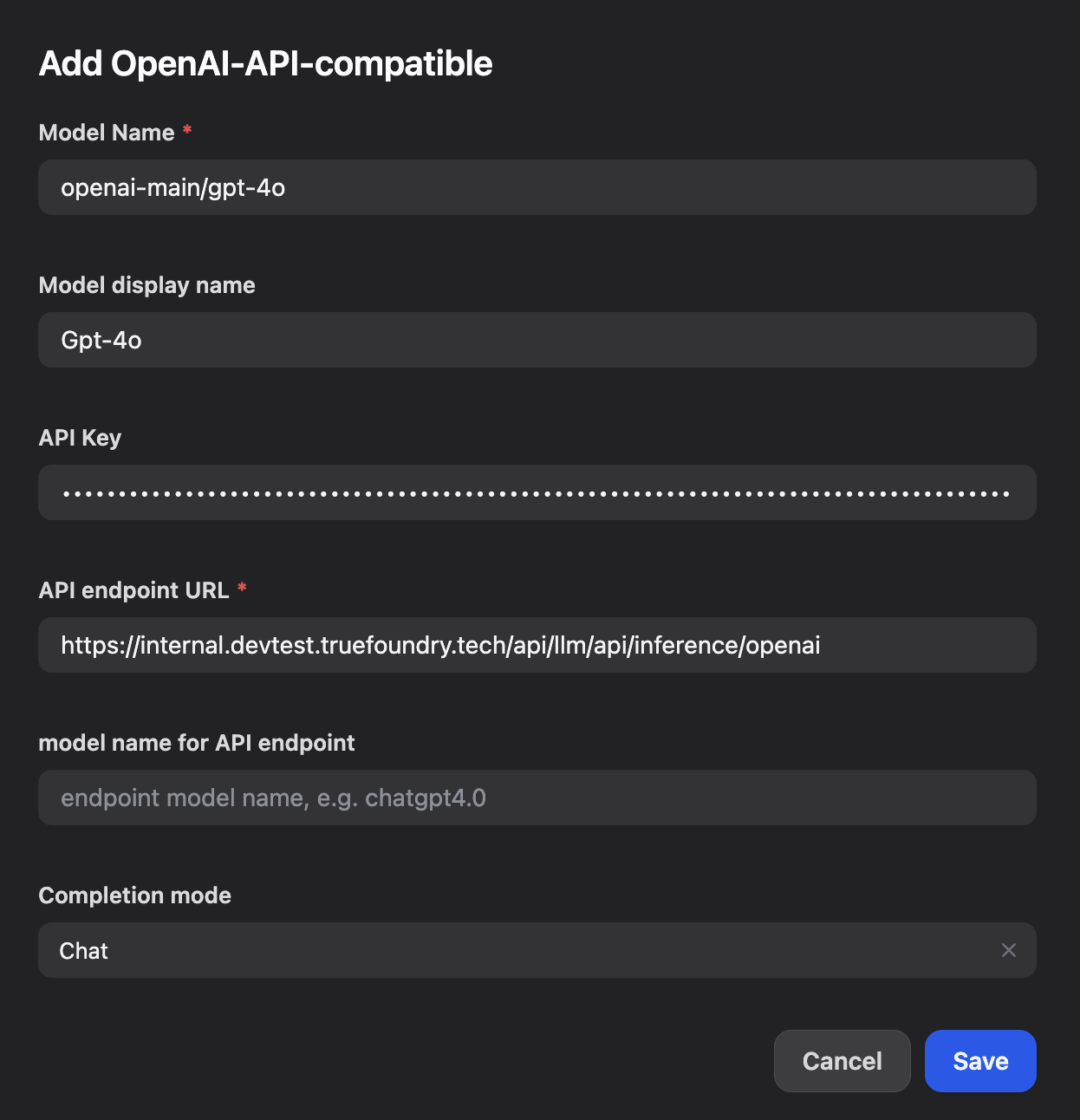The width and height of the screenshot is (1080, 1120).
Task: Click the red asterisk beside API endpoint URL
Action: click(x=242, y=588)
